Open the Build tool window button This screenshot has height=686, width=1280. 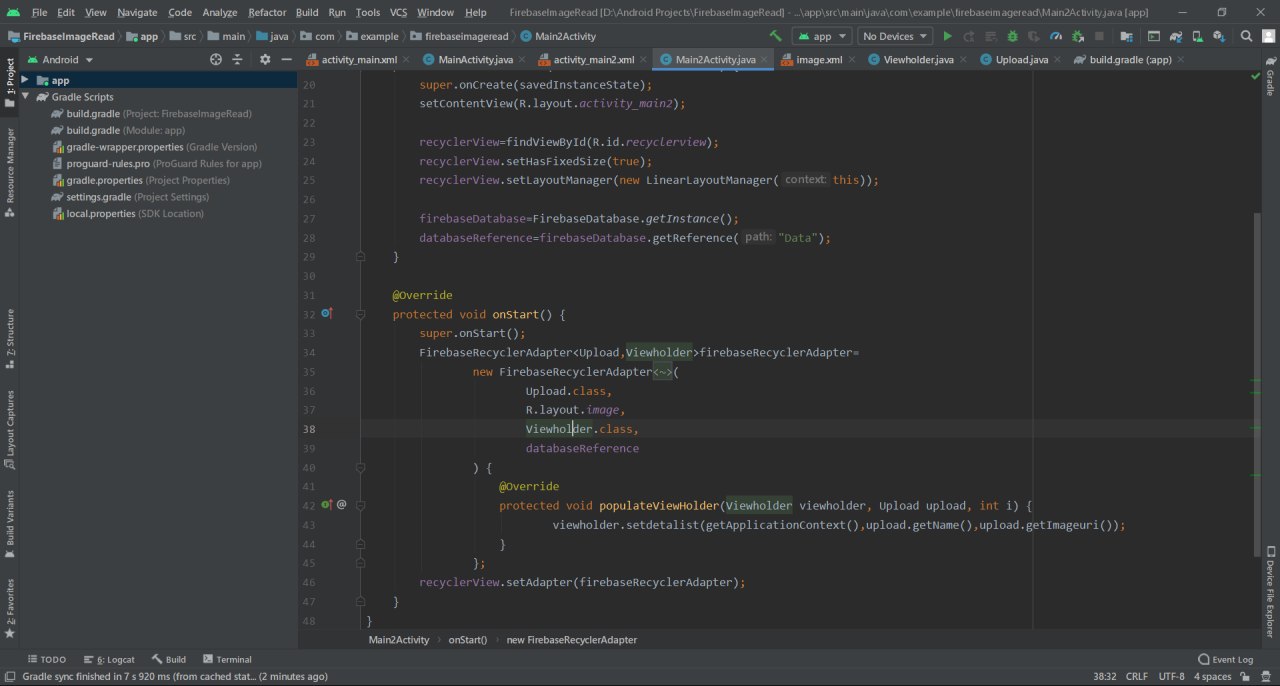169,660
